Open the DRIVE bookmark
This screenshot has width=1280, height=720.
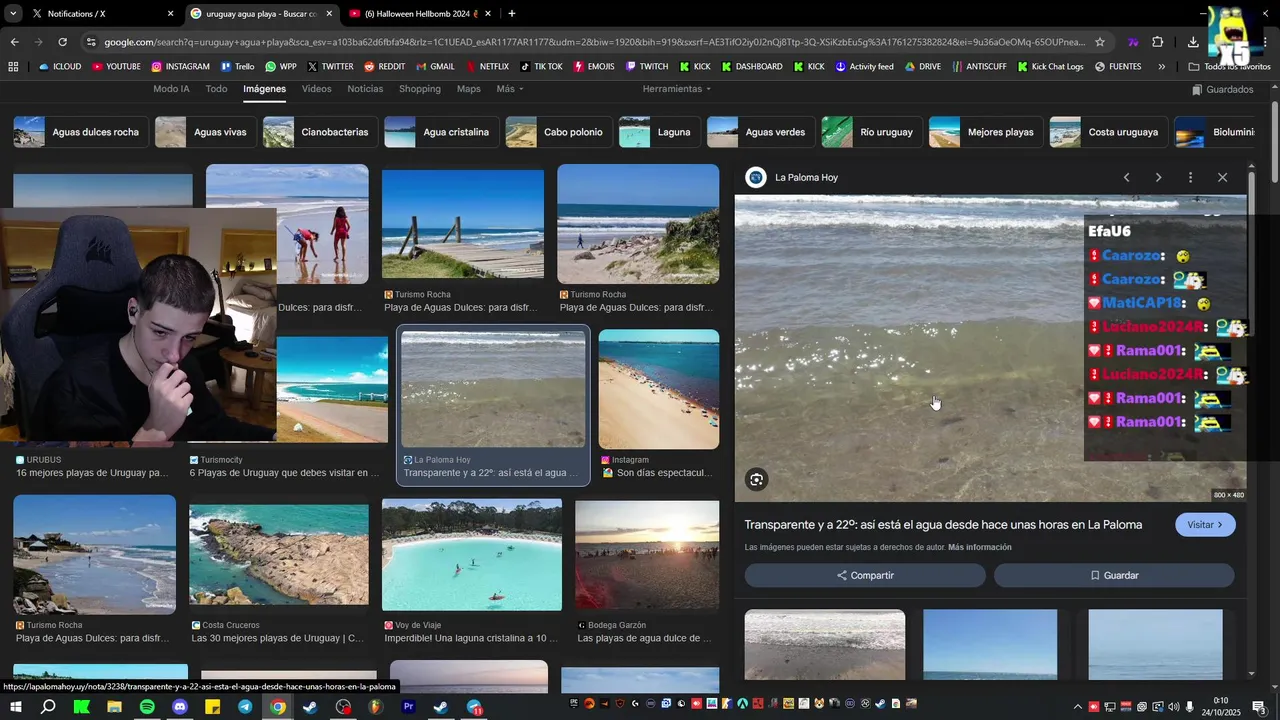(x=923, y=67)
